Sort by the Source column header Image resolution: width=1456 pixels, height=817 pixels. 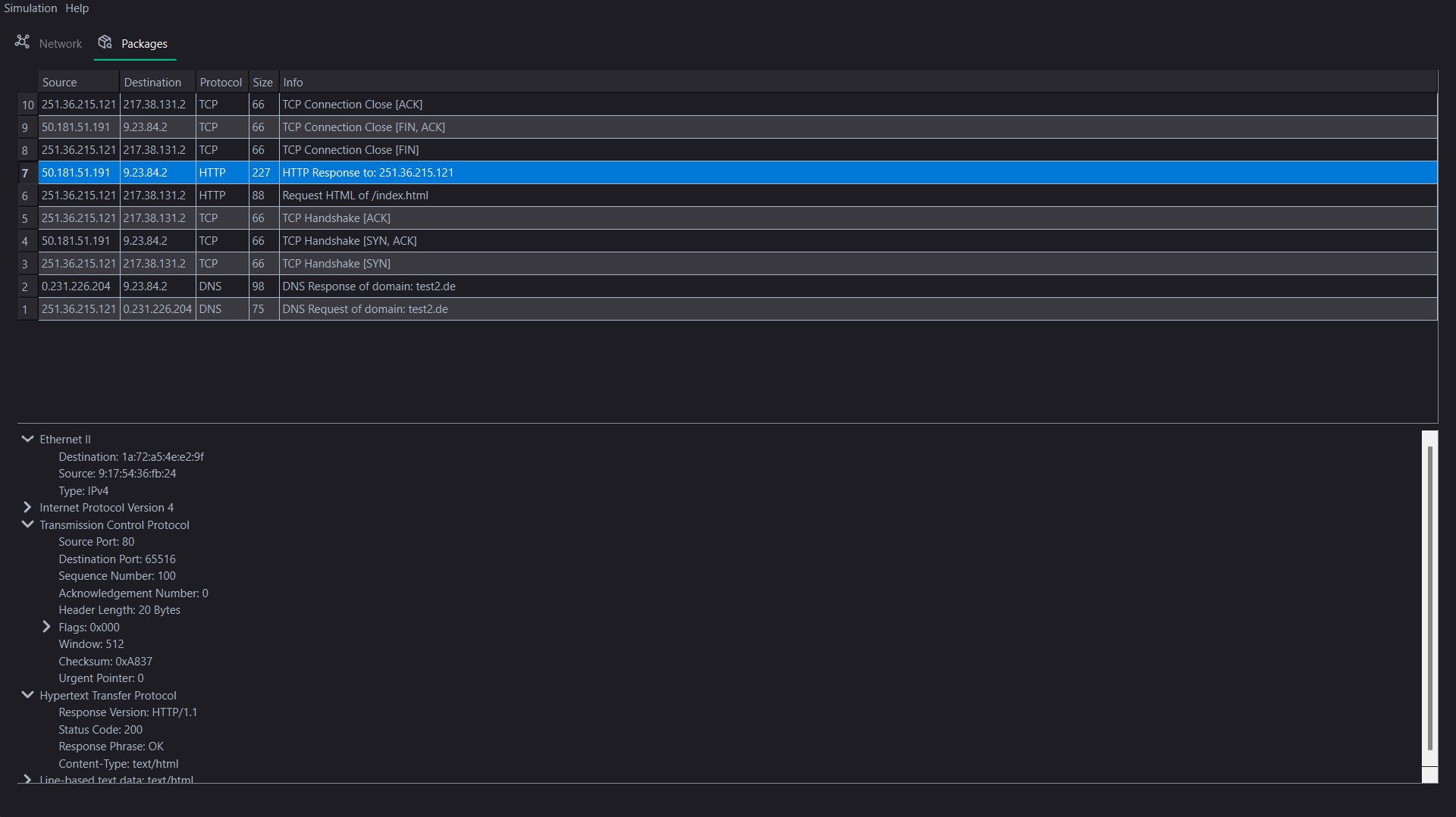79,82
